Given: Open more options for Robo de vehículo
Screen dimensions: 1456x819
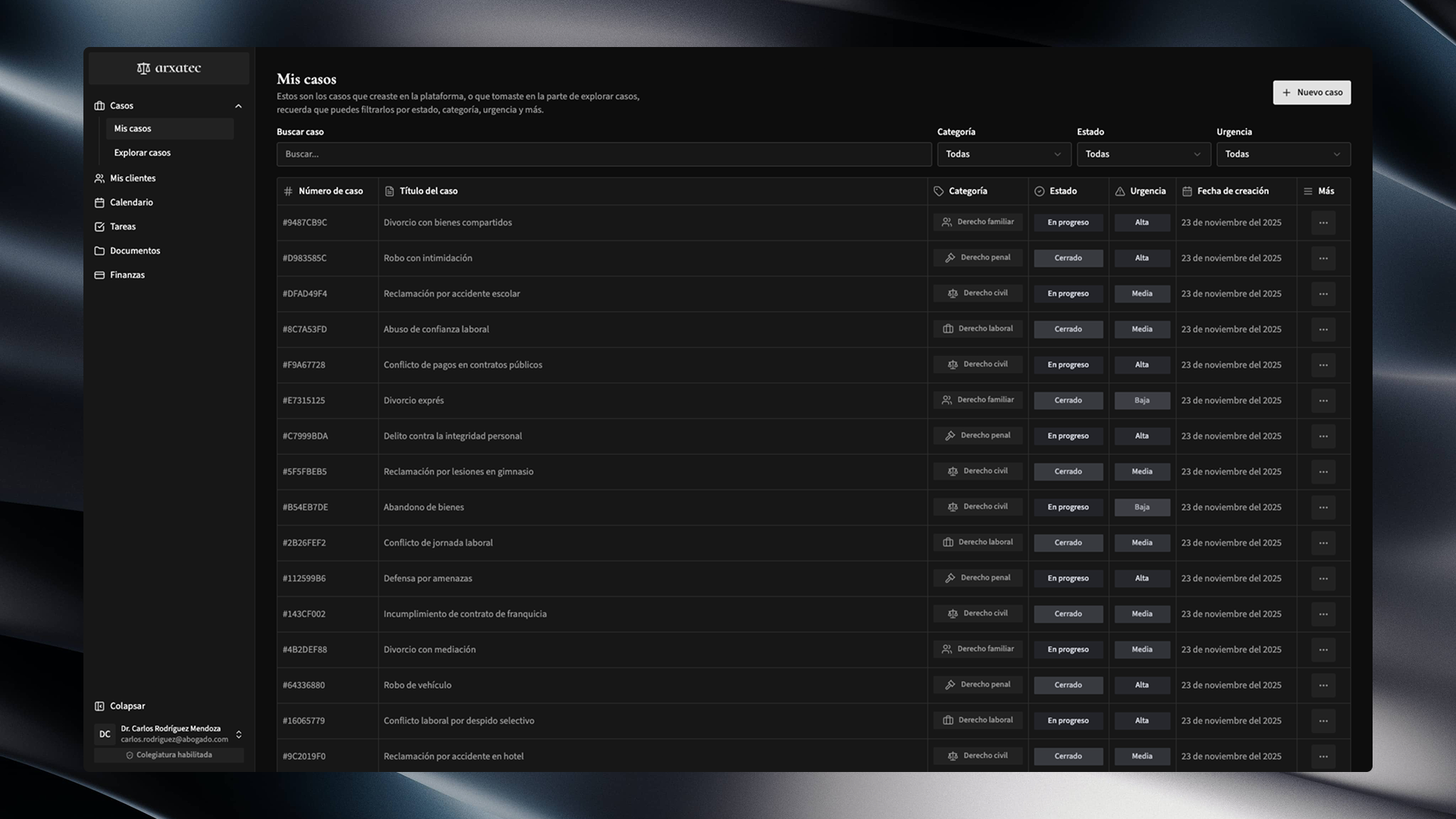Looking at the screenshot, I should coord(1323,686).
